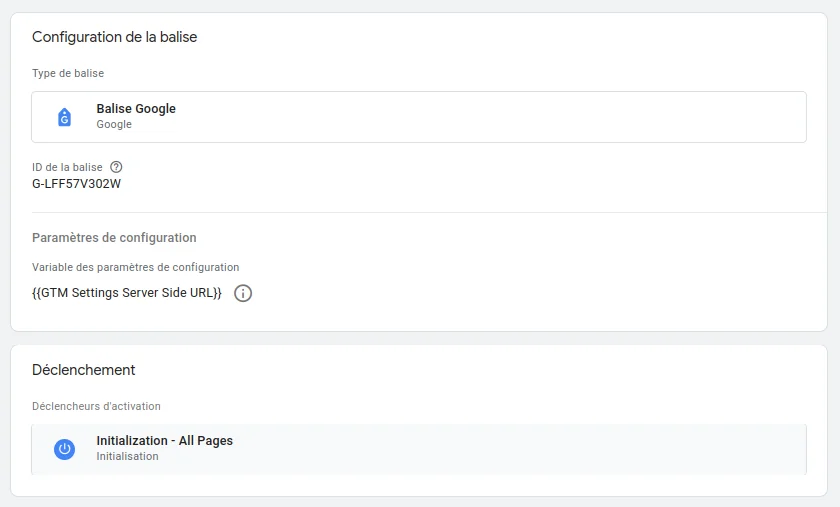Open the Initialization - All Pages trigger
The height and width of the screenshot is (507, 840).
(164, 441)
